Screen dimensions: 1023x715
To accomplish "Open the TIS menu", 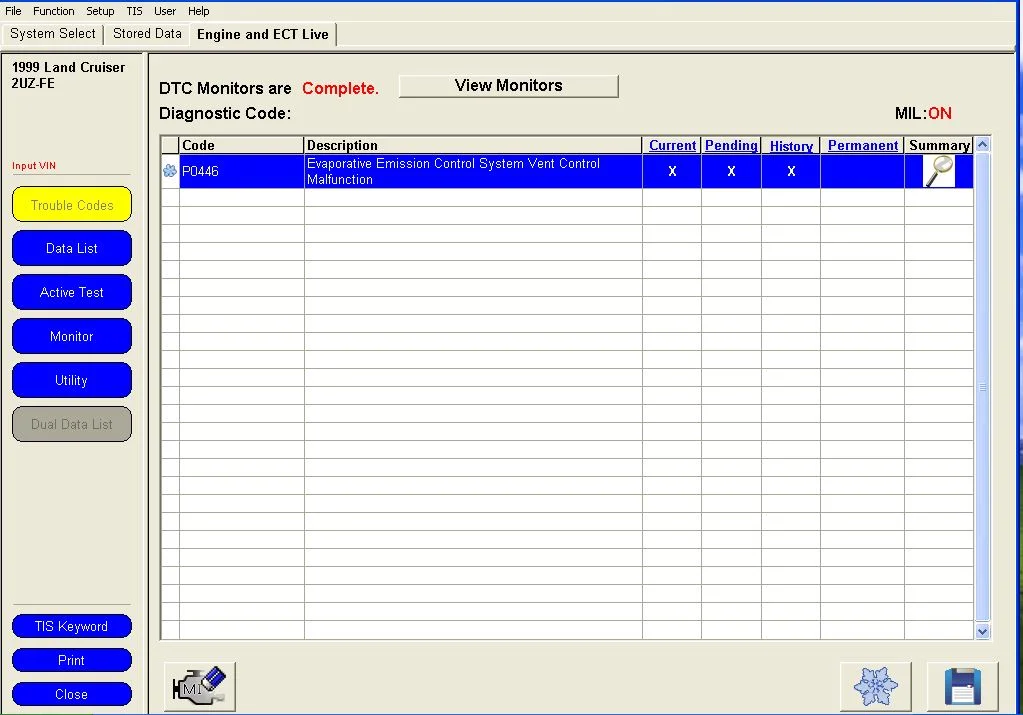I will 134,11.
